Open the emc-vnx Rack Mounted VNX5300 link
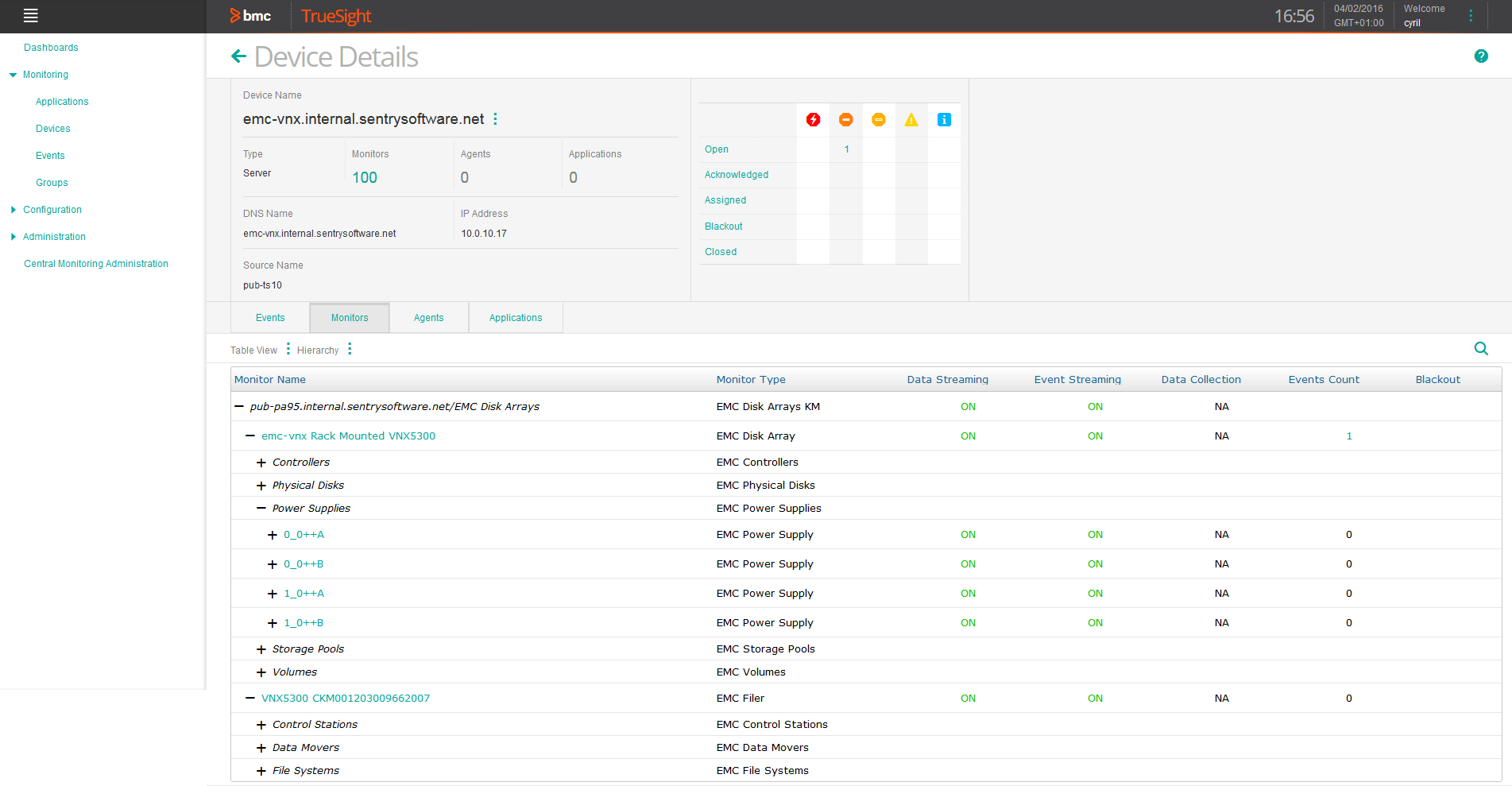The width and height of the screenshot is (1512, 786). tap(348, 436)
